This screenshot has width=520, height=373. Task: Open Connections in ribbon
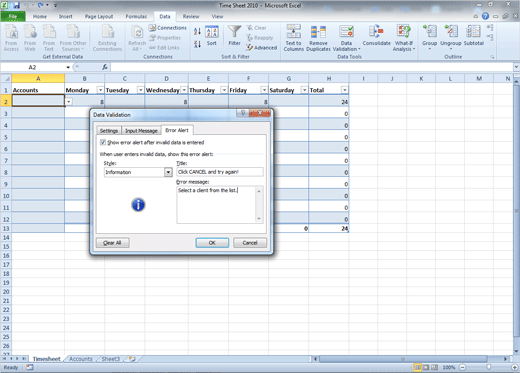tap(168, 28)
